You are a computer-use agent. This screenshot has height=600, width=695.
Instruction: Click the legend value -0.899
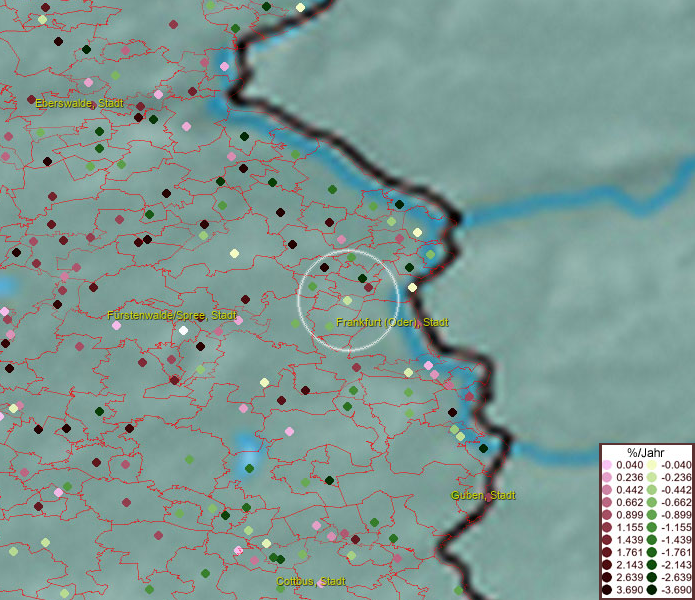click(x=676, y=515)
